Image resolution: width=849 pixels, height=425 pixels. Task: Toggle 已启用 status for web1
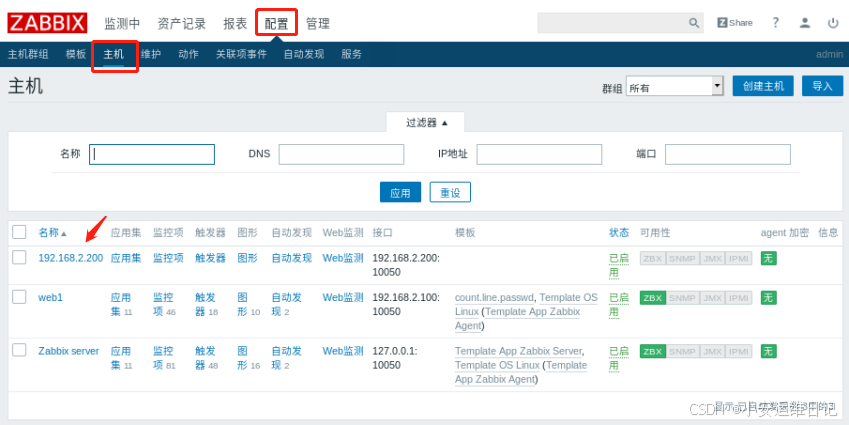click(619, 304)
